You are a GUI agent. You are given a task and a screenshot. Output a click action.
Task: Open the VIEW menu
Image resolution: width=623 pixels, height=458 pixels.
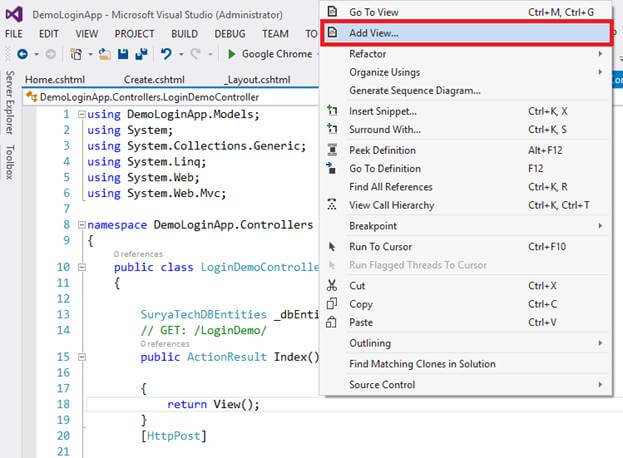[x=87, y=34]
